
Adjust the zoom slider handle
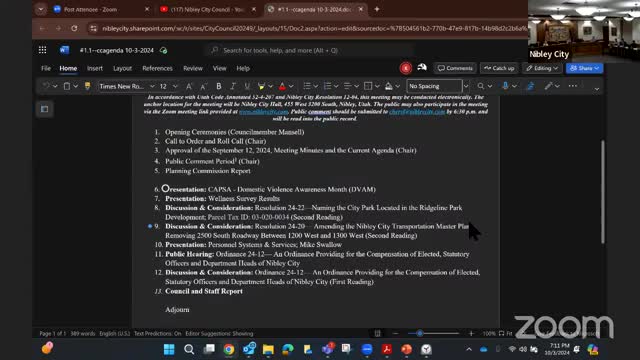point(420,333)
